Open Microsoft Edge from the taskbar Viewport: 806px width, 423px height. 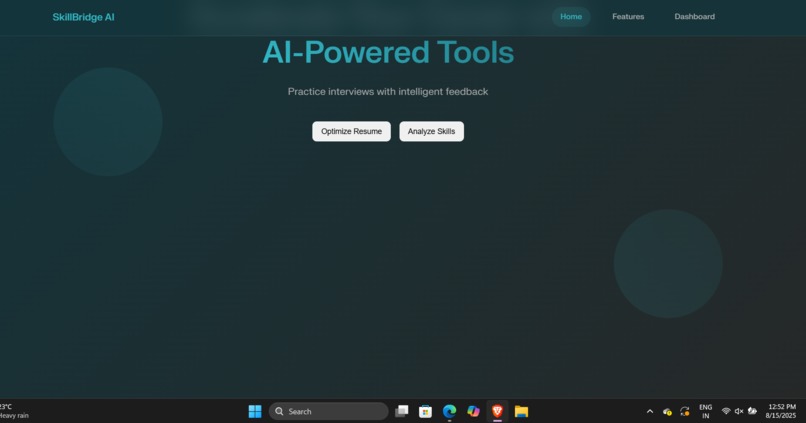449,411
